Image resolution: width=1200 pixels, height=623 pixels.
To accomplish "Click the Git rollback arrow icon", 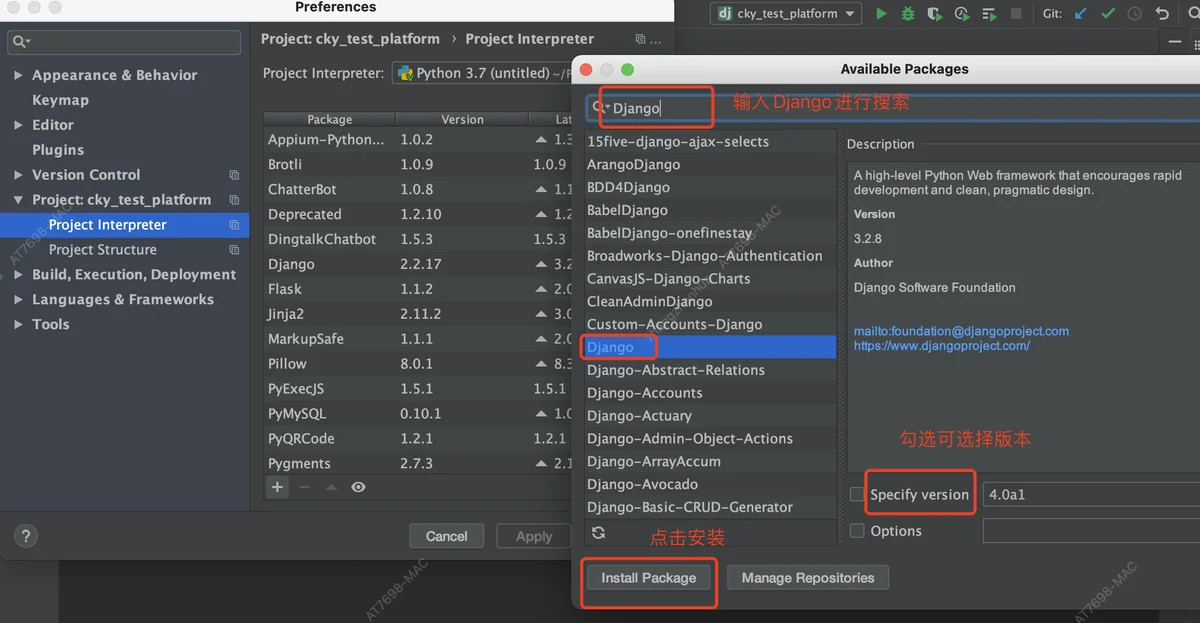I will 1162,14.
